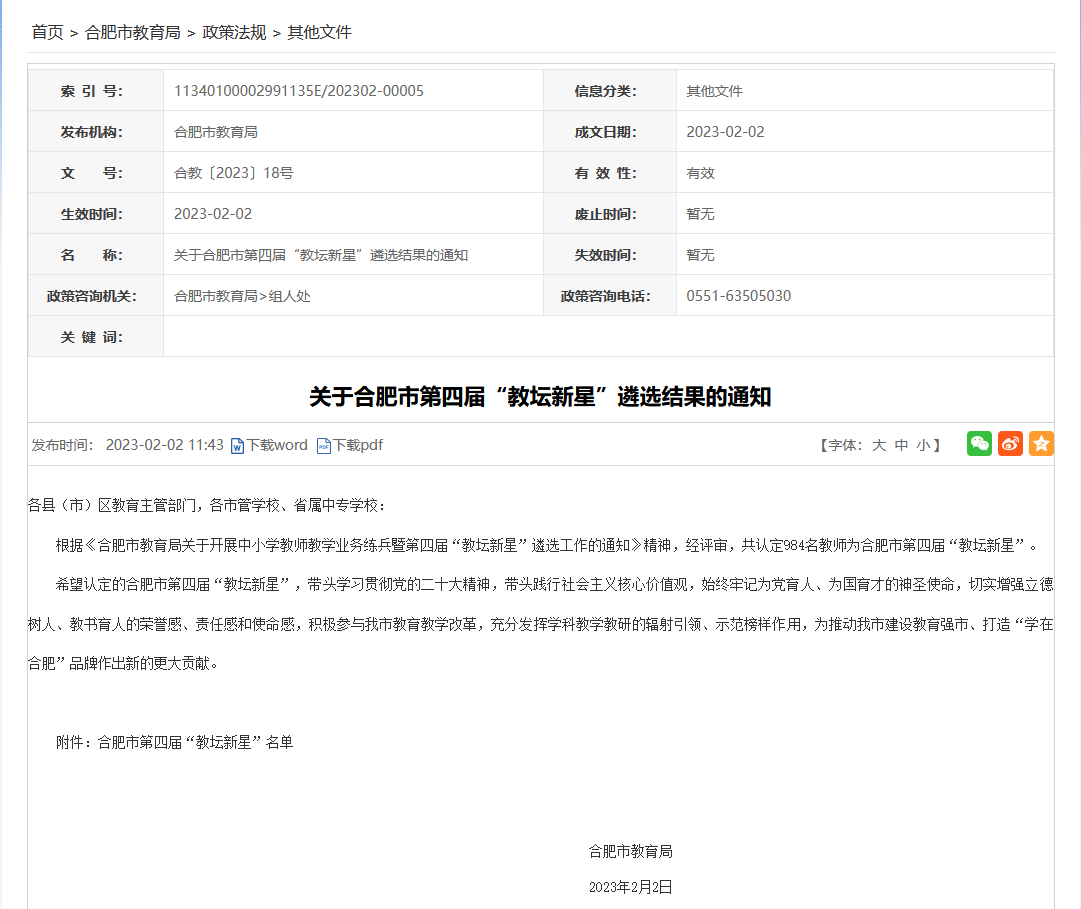Image resolution: width=1081 pixels, height=909 pixels.
Task: Click the Word file icon beside 下载word
Action: pos(237,446)
